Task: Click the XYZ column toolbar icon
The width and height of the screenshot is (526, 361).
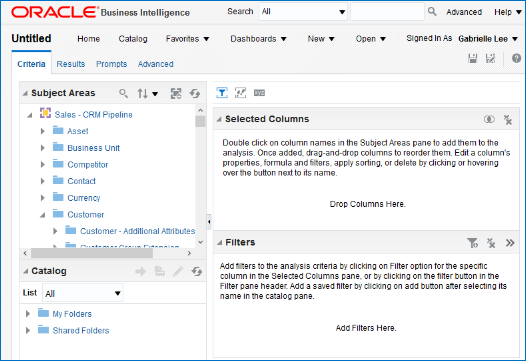Action: (259, 93)
